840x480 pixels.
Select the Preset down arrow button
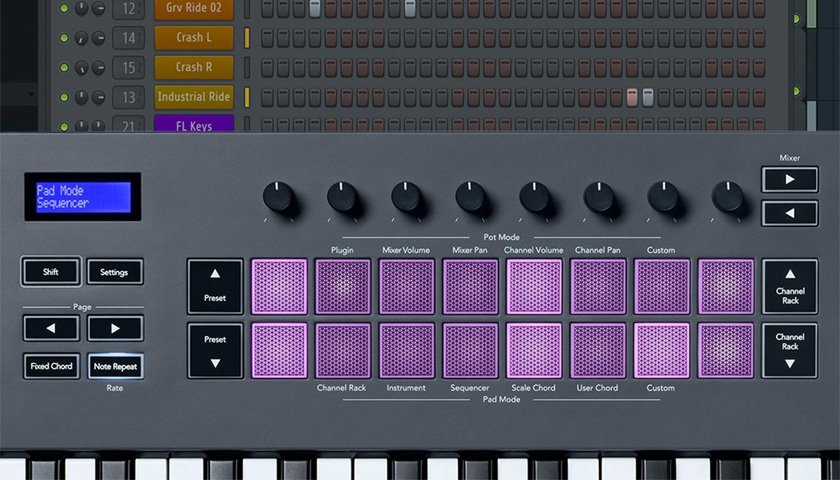(215, 351)
